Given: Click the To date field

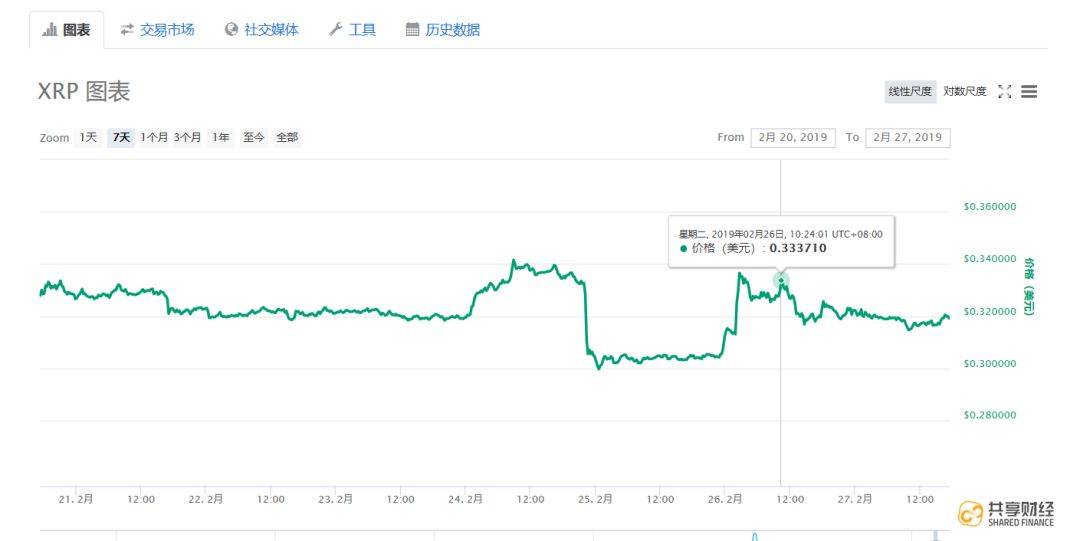Looking at the screenshot, I should pyautogui.click(x=907, y=138).
